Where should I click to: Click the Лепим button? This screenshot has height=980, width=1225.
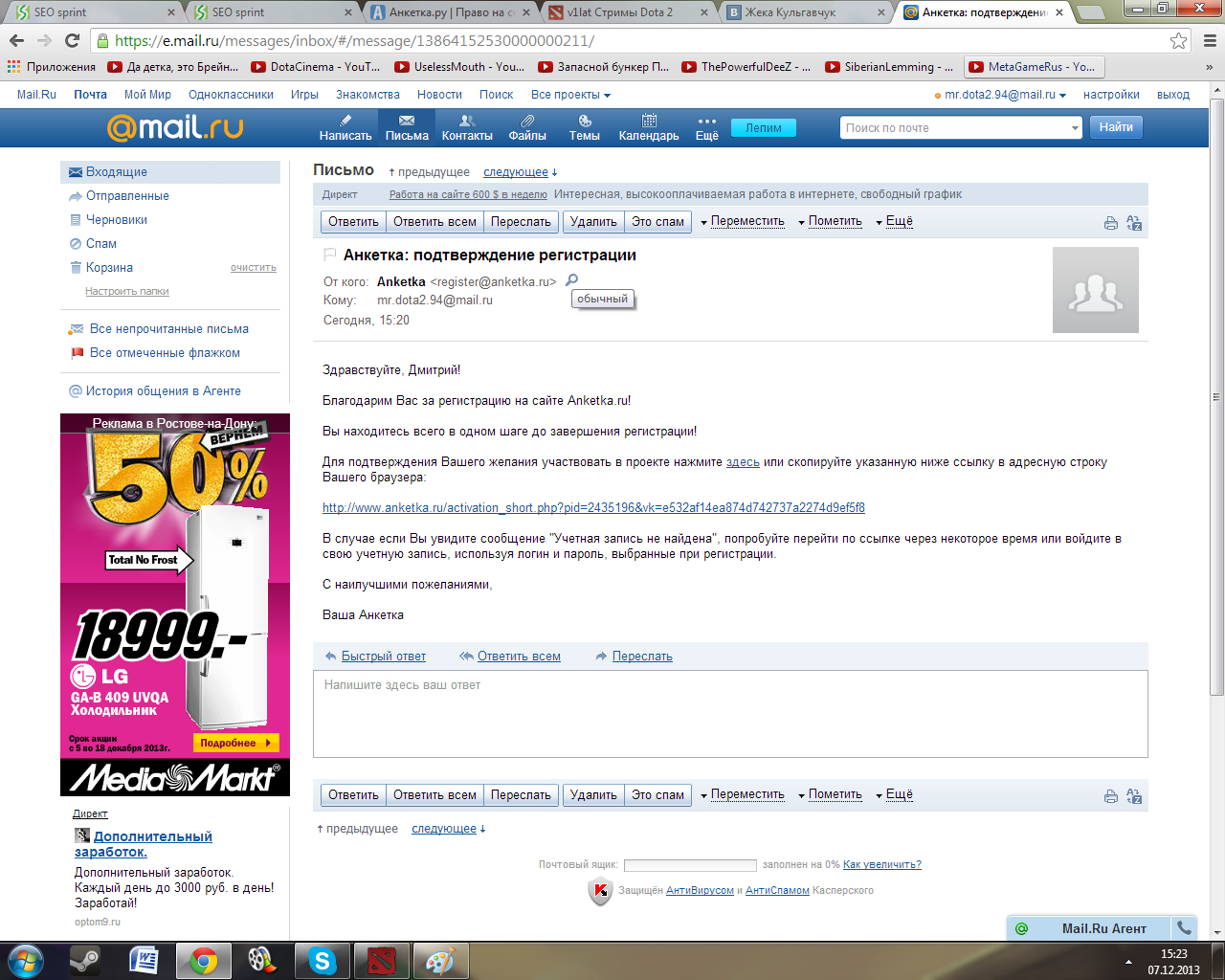click(x=764, y=128)
